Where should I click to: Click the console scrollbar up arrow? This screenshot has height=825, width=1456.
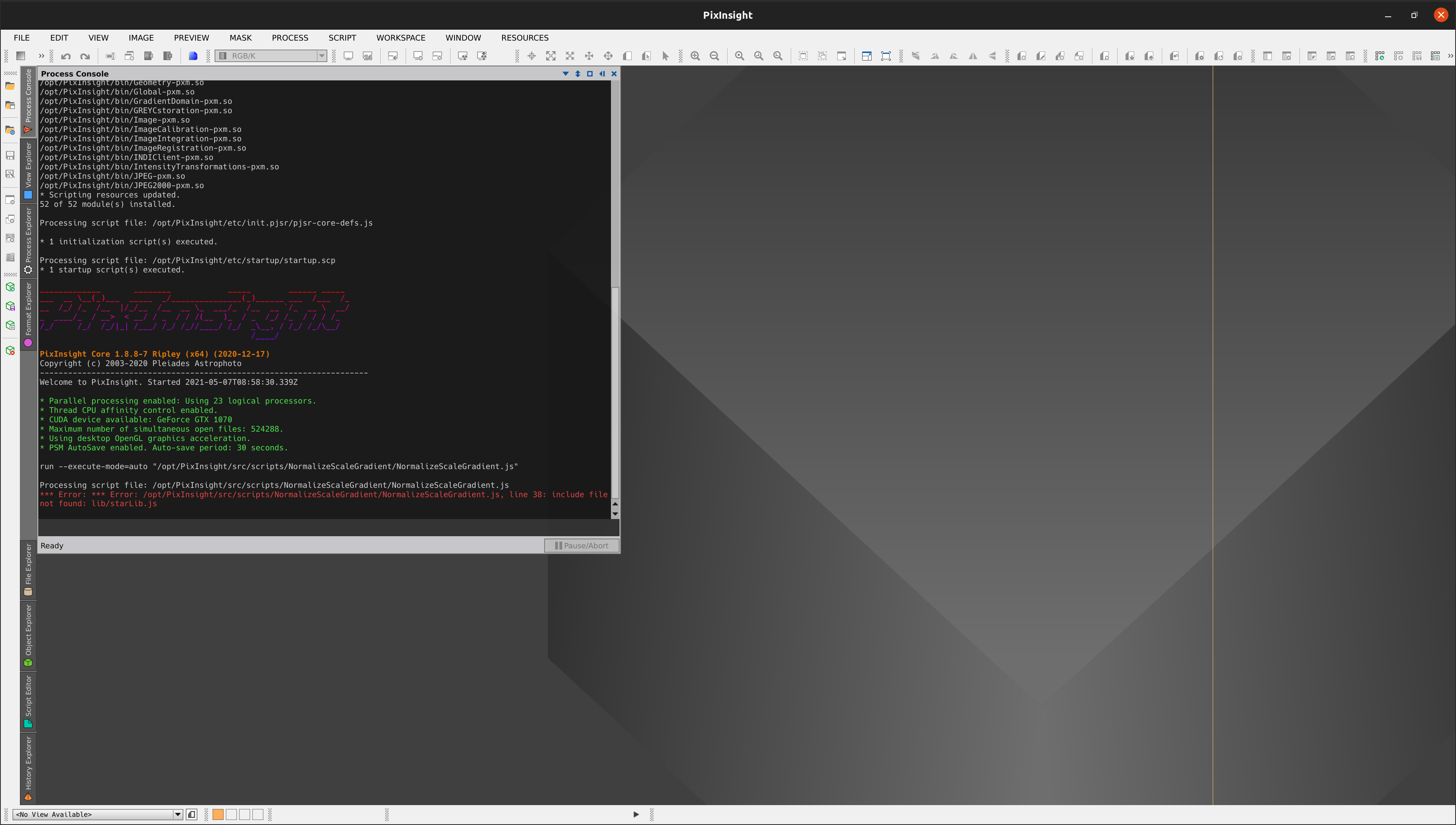[615, 504]
